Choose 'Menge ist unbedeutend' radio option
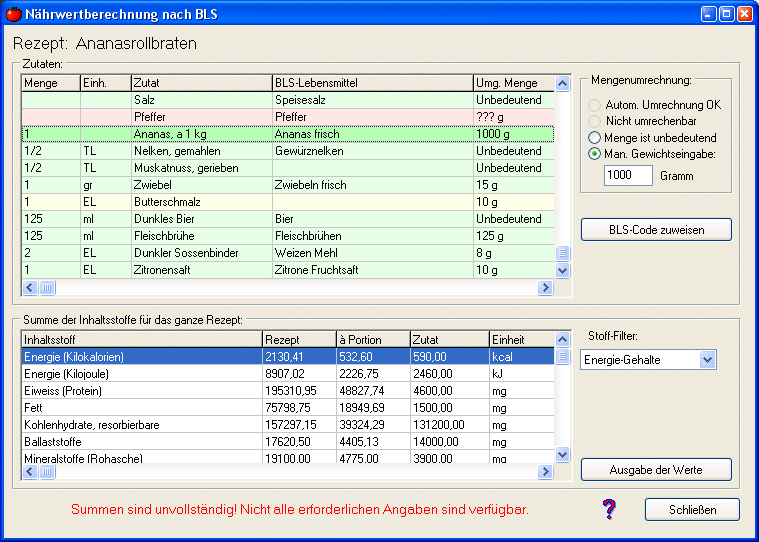This screenshot has height=542, width=759. coord(594,138)
